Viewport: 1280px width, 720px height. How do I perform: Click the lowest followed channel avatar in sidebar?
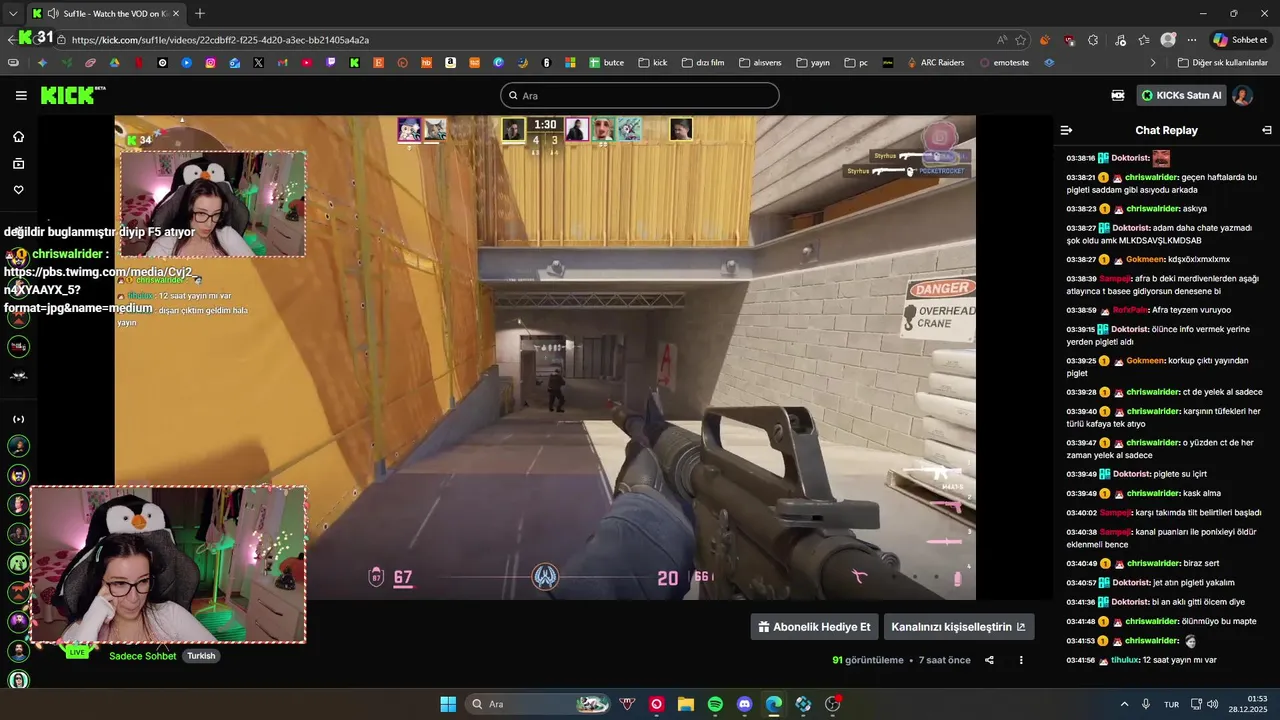18,680
